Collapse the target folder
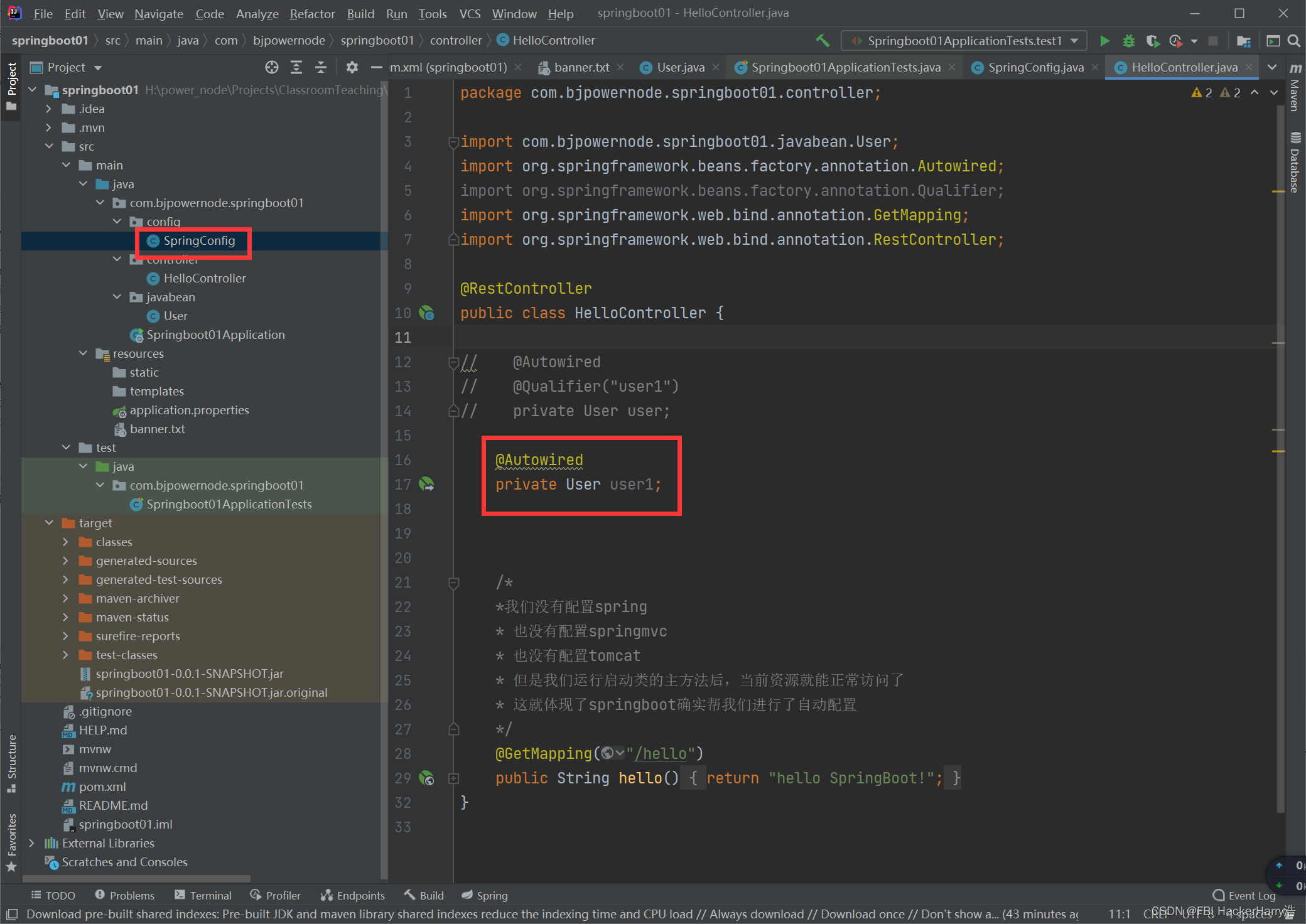 coord(48,523)
